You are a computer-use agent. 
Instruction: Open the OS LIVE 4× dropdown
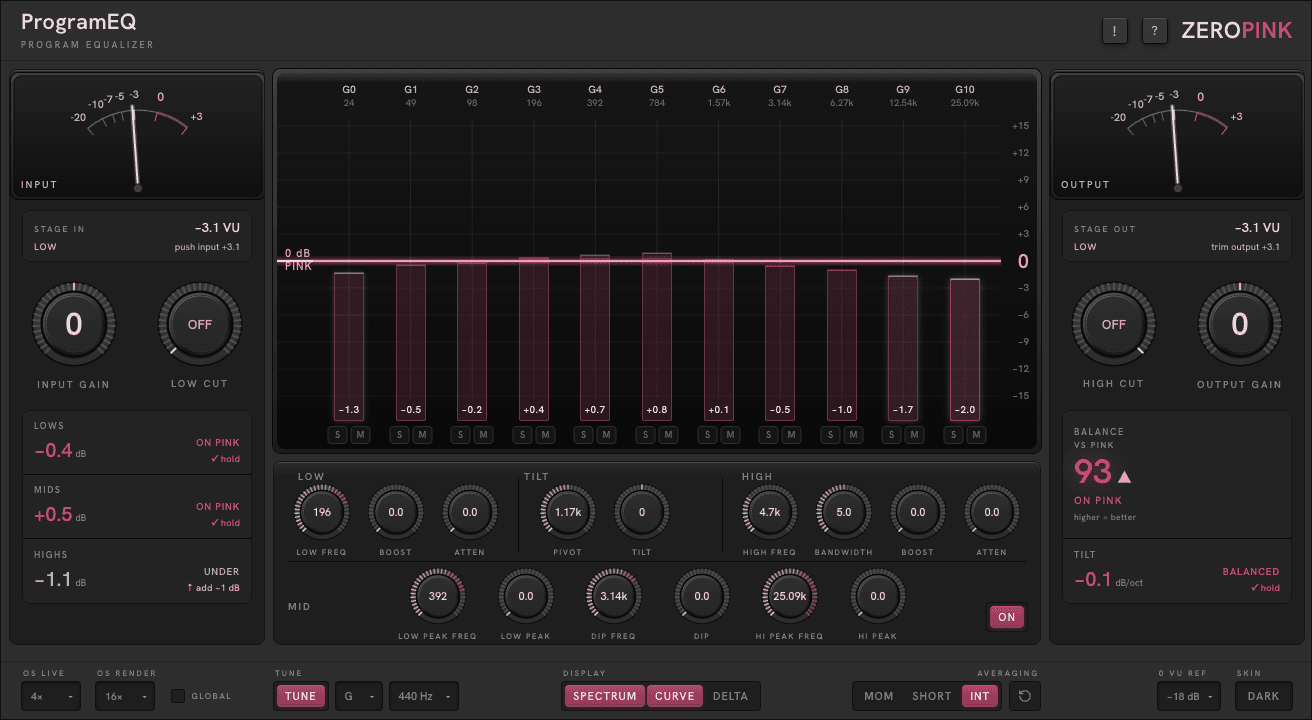51,696
